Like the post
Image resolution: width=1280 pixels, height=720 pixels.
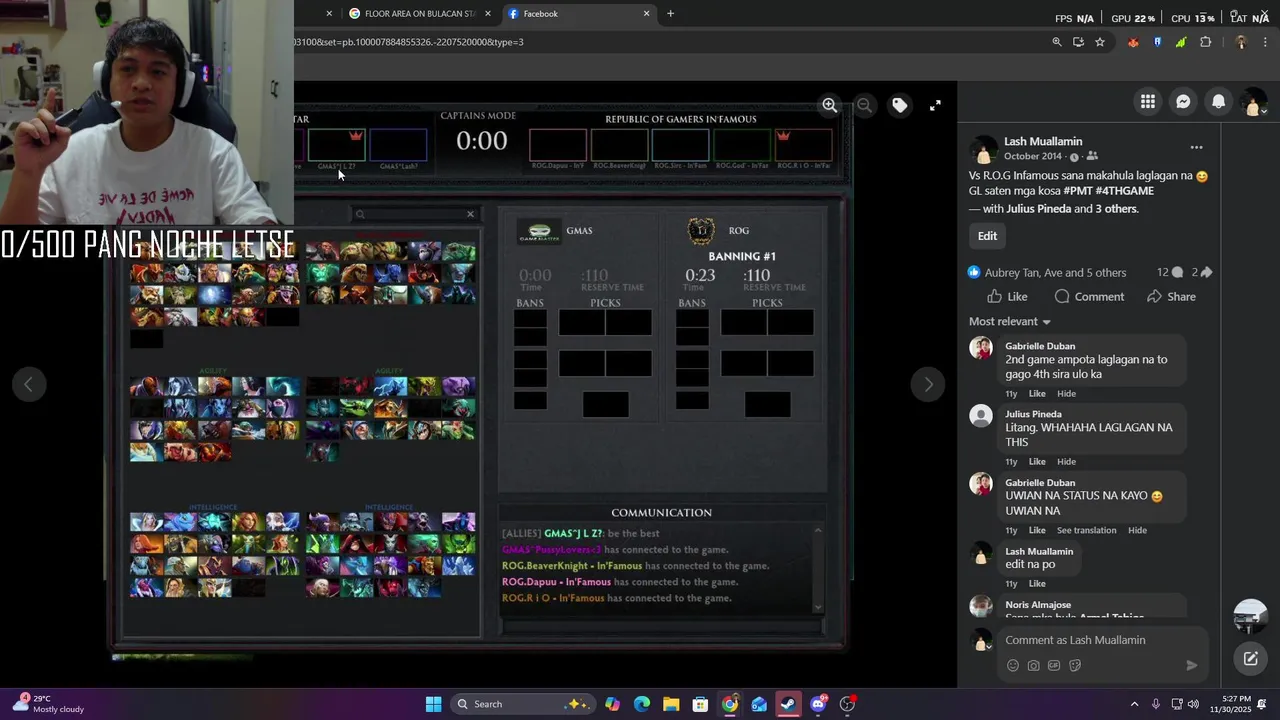point(1007,297)
